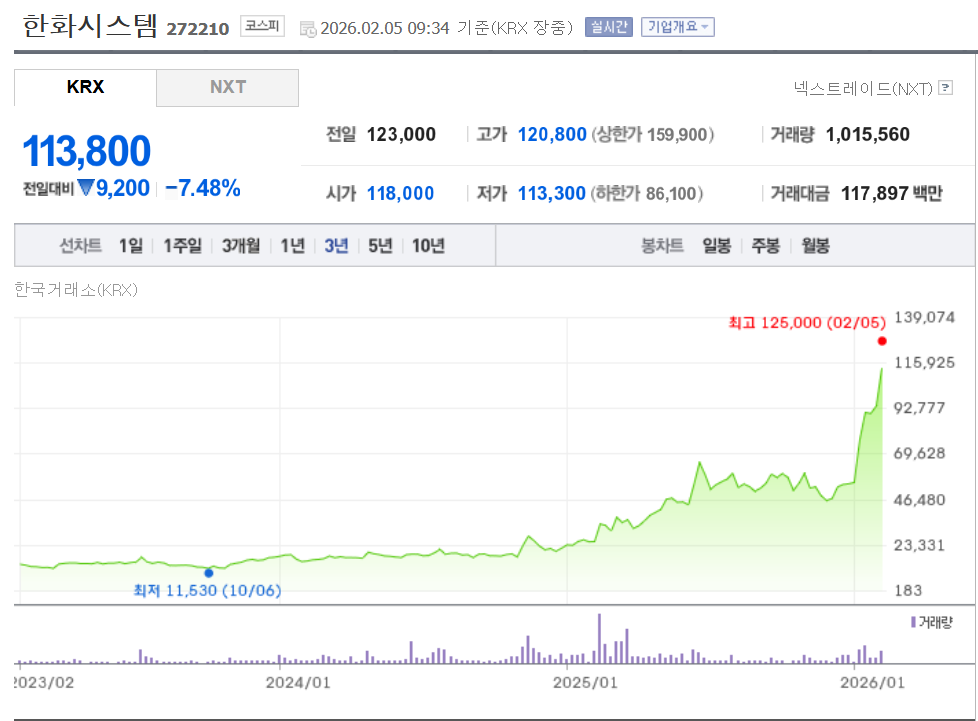Click the price change value 9,200
Viewport: 978px width, 721px height.
tap(123, 188)
